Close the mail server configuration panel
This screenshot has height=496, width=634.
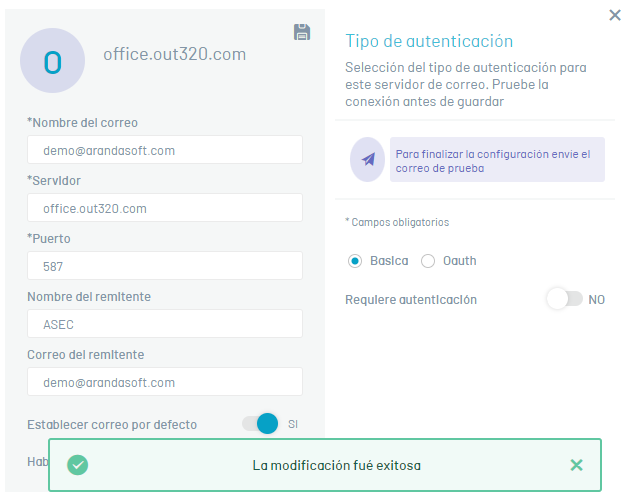click(x=615, y=15)
